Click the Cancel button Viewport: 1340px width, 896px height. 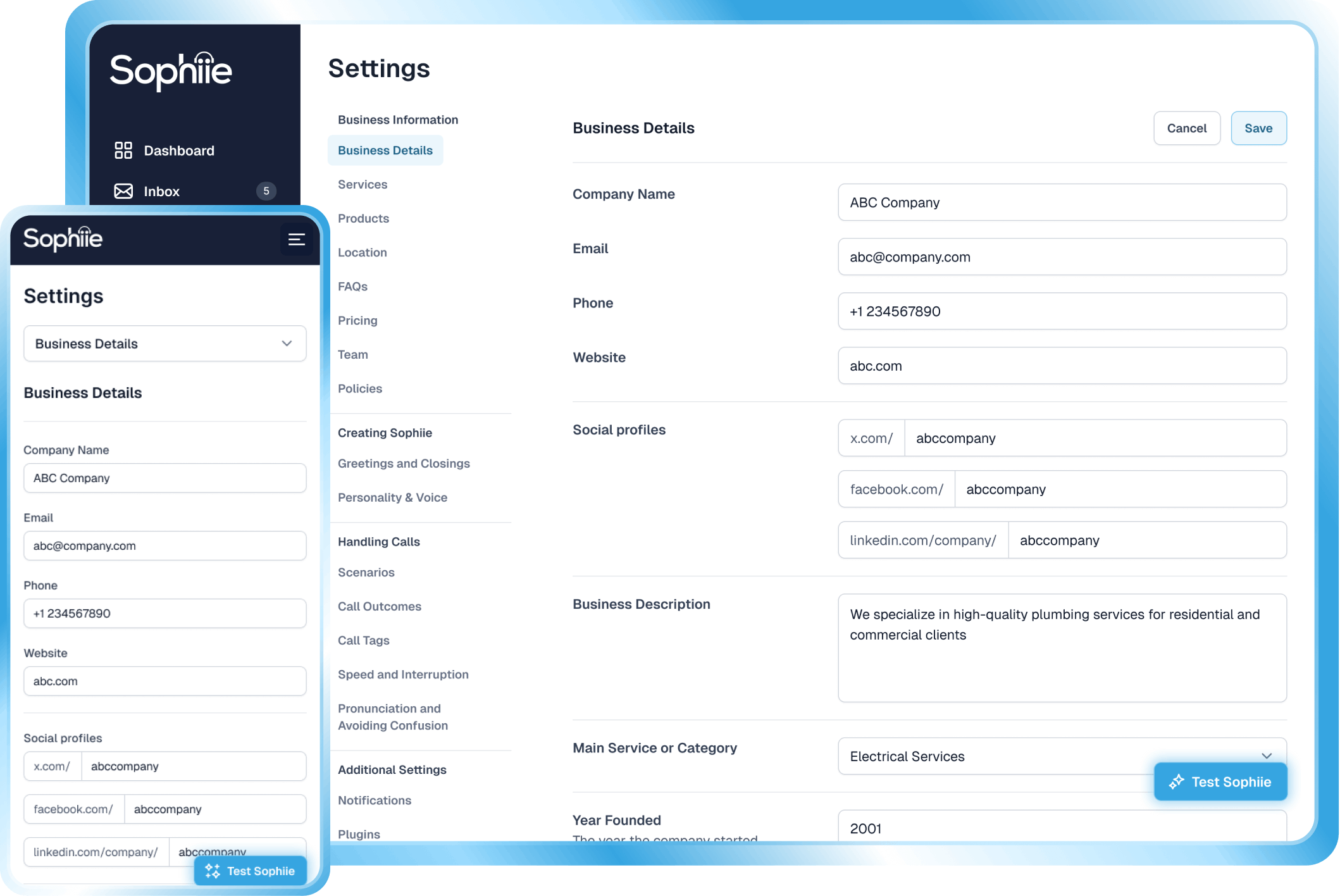[x=1187, y=128]
